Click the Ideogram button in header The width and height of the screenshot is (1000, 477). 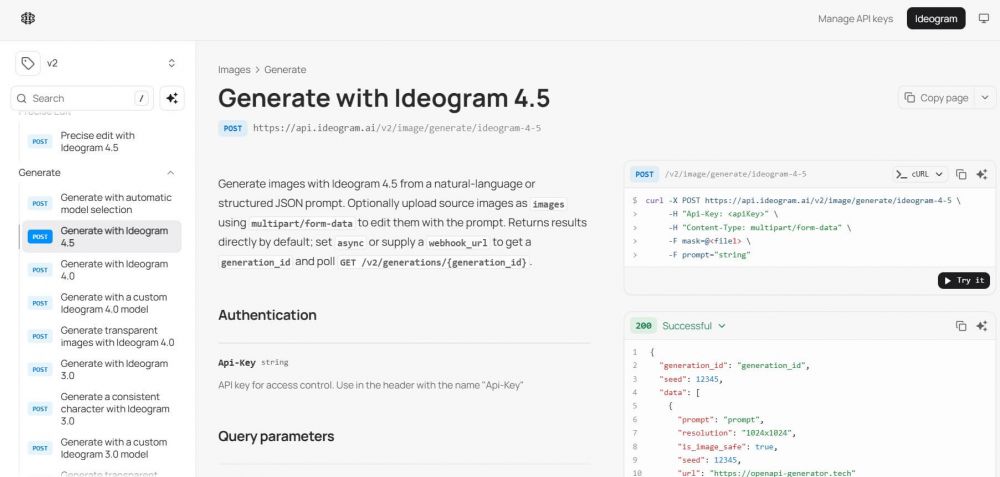coord(936,18)
